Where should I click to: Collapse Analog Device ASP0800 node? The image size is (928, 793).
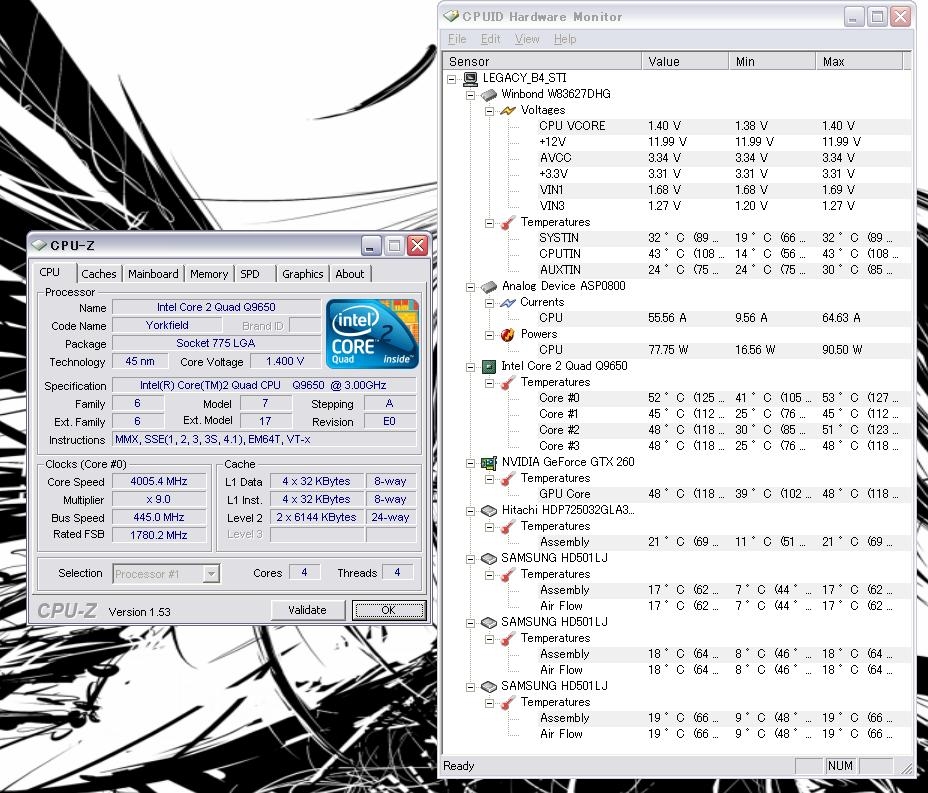(471, 287)
